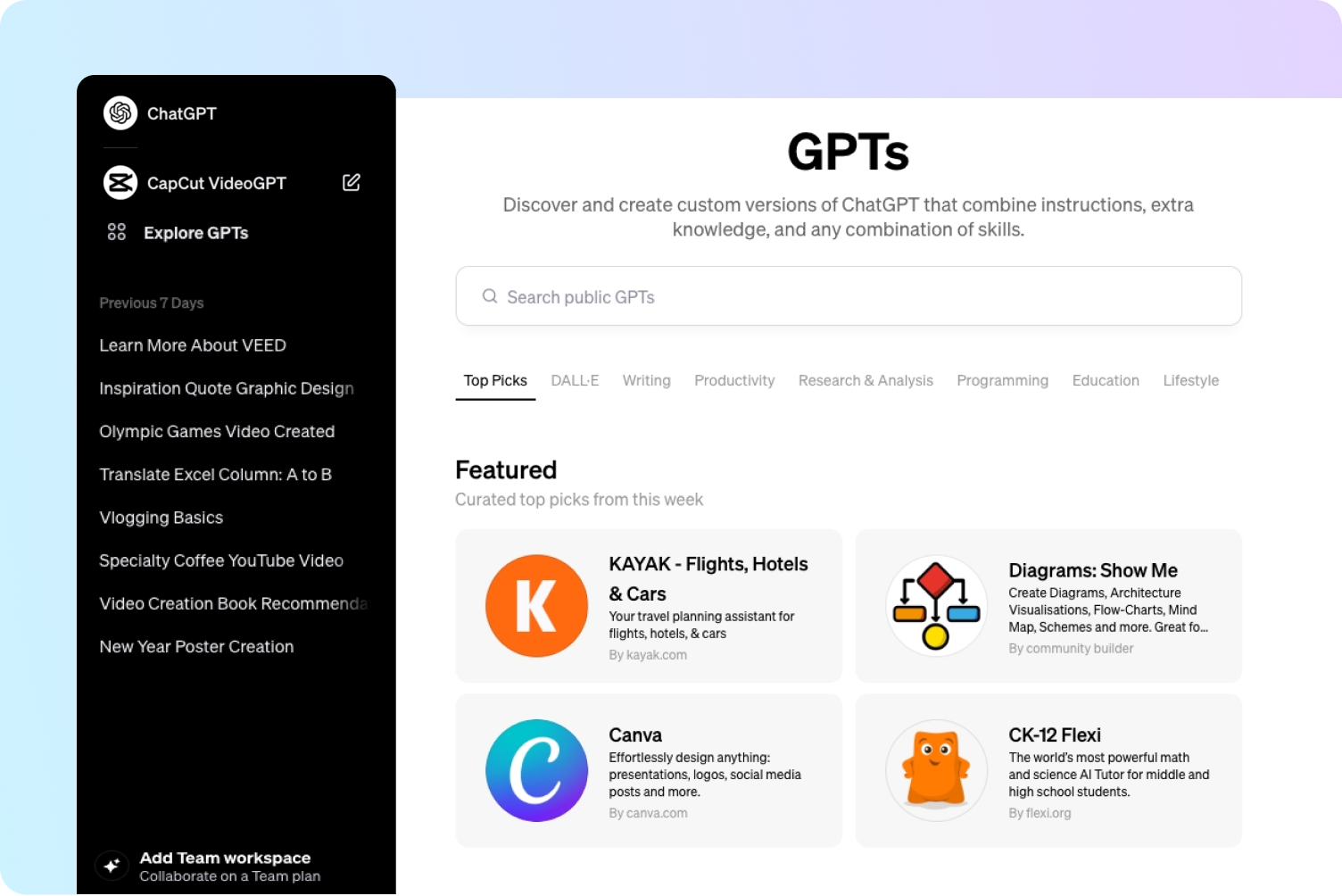
Task: Select the Programming tab
Action: point(1002,380)
